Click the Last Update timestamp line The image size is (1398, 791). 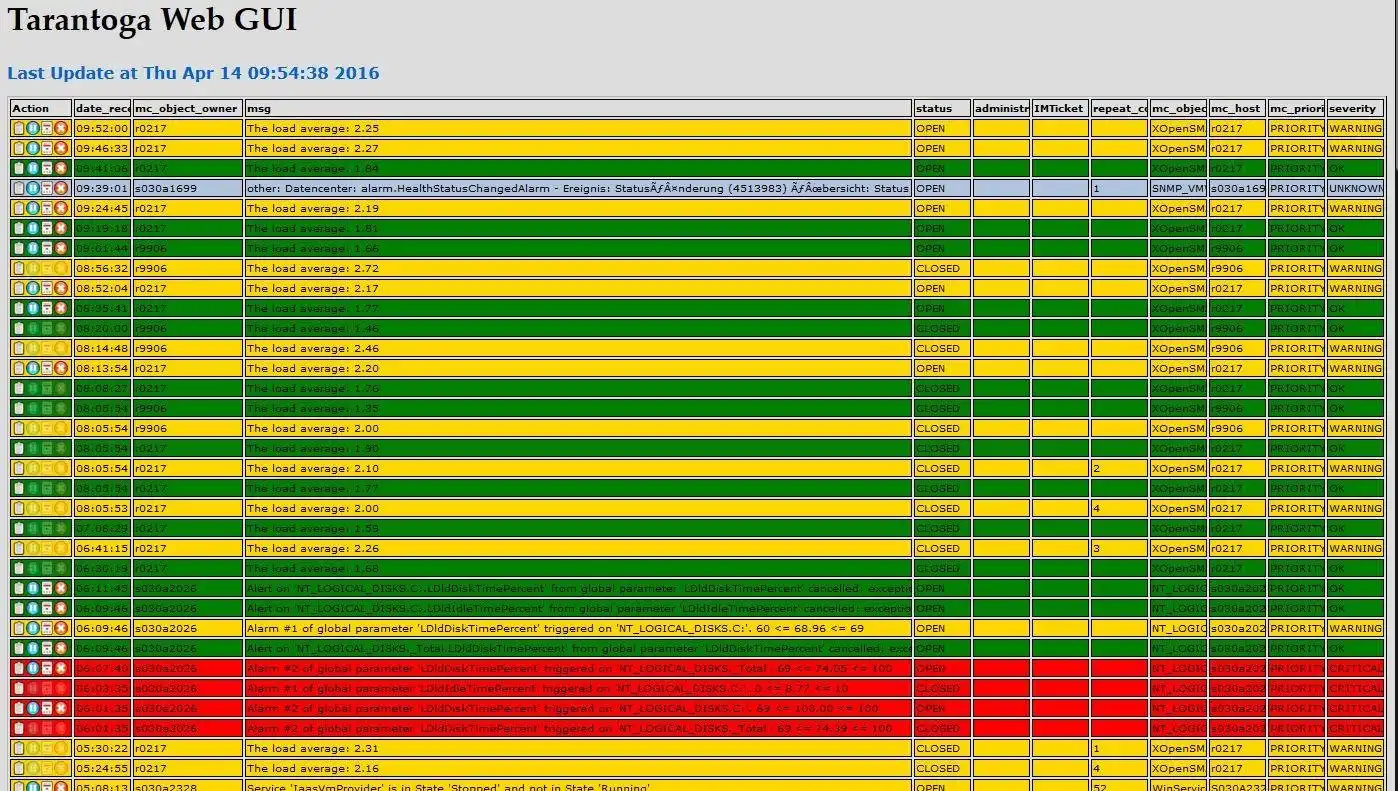click(x=193, y=73)
